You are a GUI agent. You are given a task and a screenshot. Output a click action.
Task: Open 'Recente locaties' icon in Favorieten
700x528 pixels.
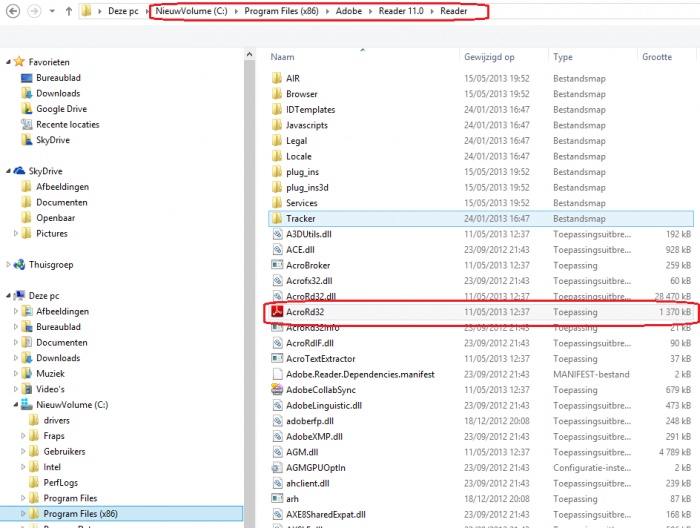tap(26, 124)
